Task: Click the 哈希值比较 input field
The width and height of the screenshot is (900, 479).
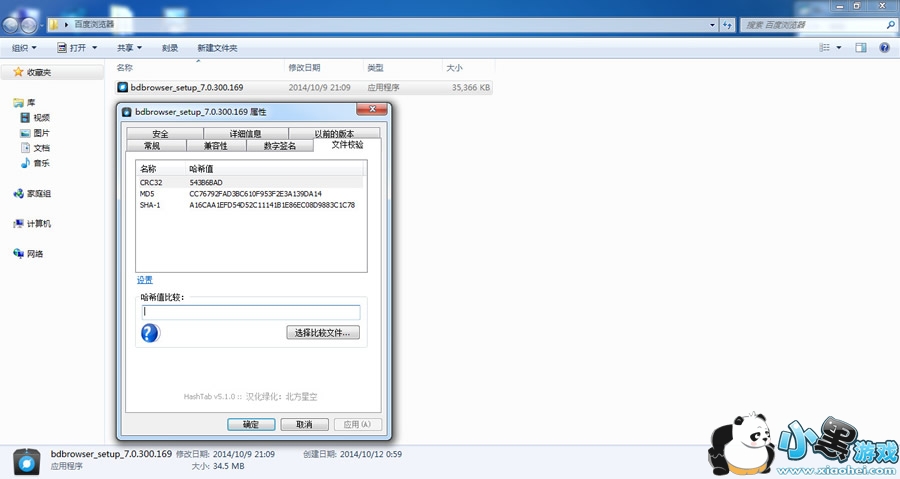Action: click(251, 312)
